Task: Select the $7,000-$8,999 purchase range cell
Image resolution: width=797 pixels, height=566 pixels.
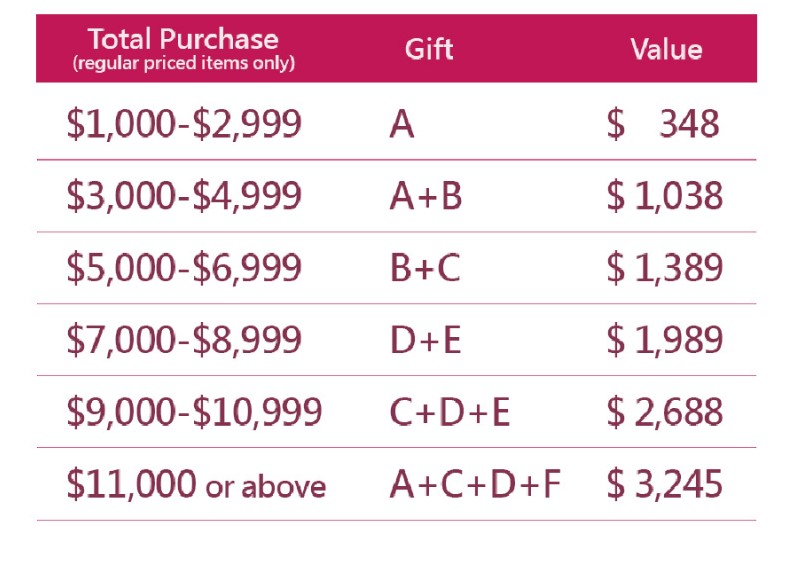Action: pyautogui.click(x=184, y=340)
